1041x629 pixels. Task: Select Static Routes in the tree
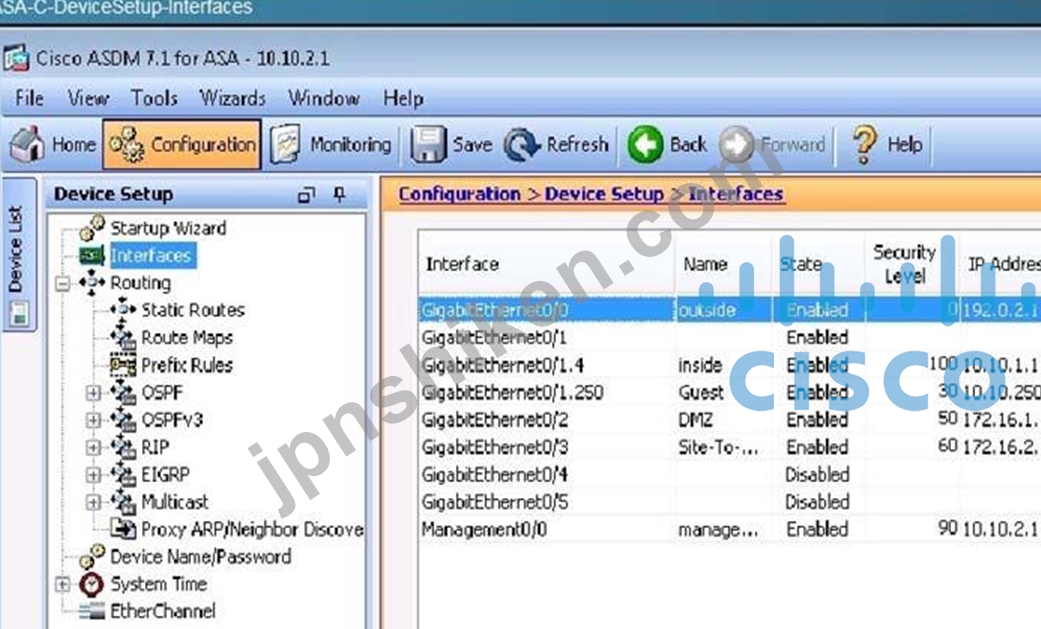193,310
